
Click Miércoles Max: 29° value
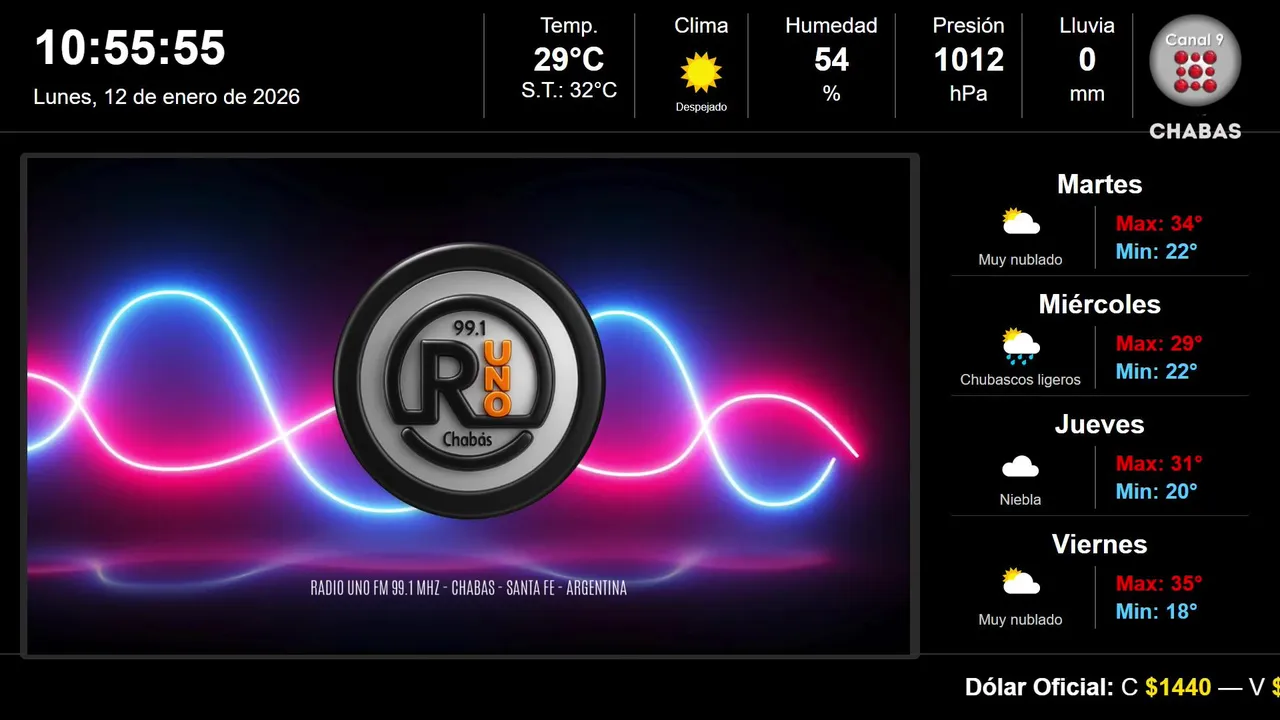1159,343
